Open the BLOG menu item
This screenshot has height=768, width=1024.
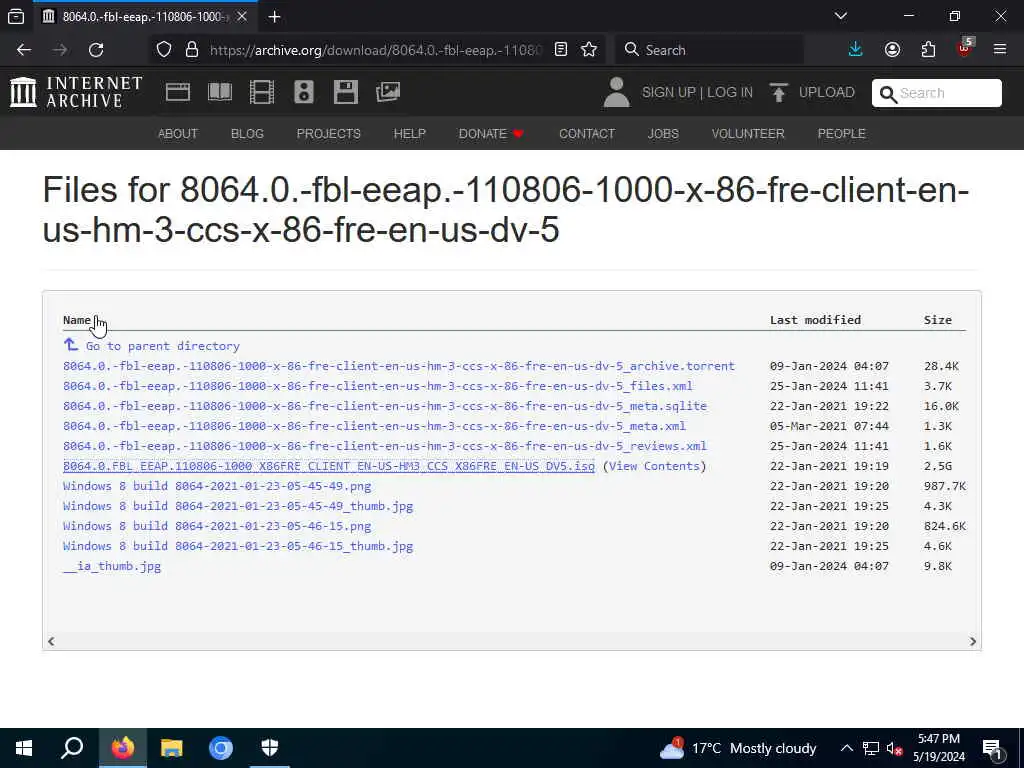[x=247, y=134]
